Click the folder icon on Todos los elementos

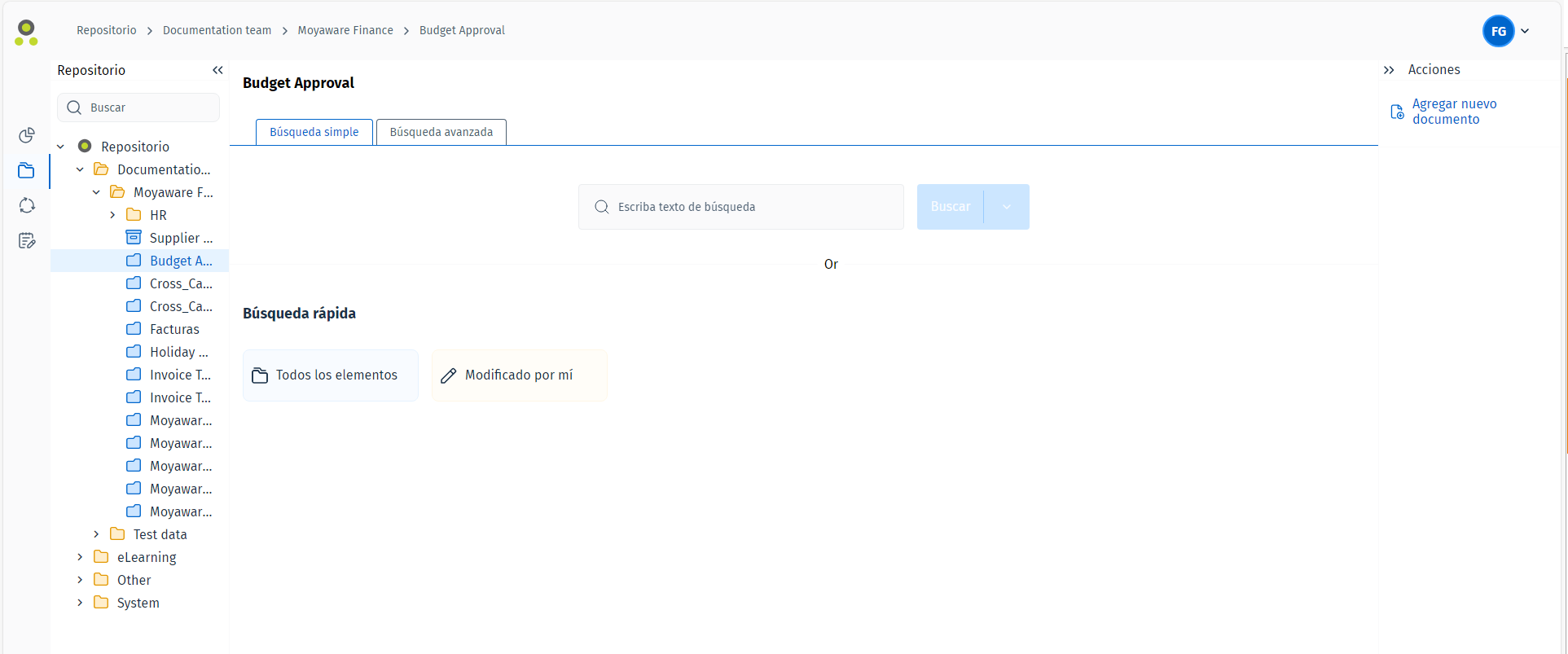(260, 375)
